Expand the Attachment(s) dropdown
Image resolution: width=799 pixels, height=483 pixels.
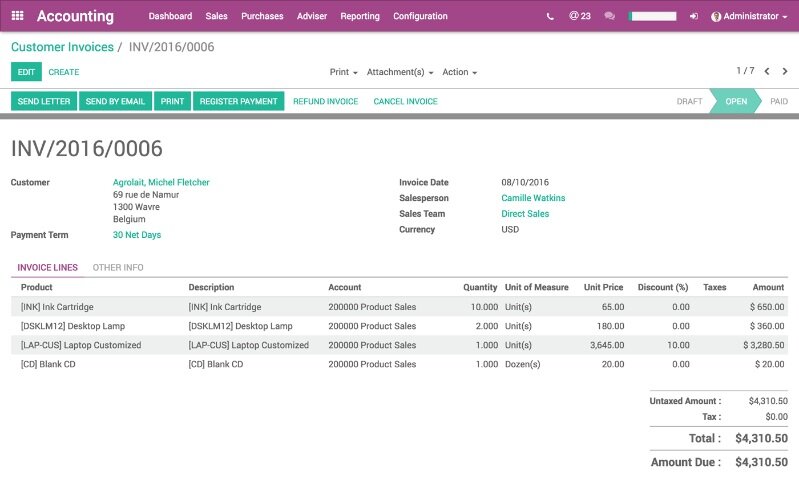399,72
